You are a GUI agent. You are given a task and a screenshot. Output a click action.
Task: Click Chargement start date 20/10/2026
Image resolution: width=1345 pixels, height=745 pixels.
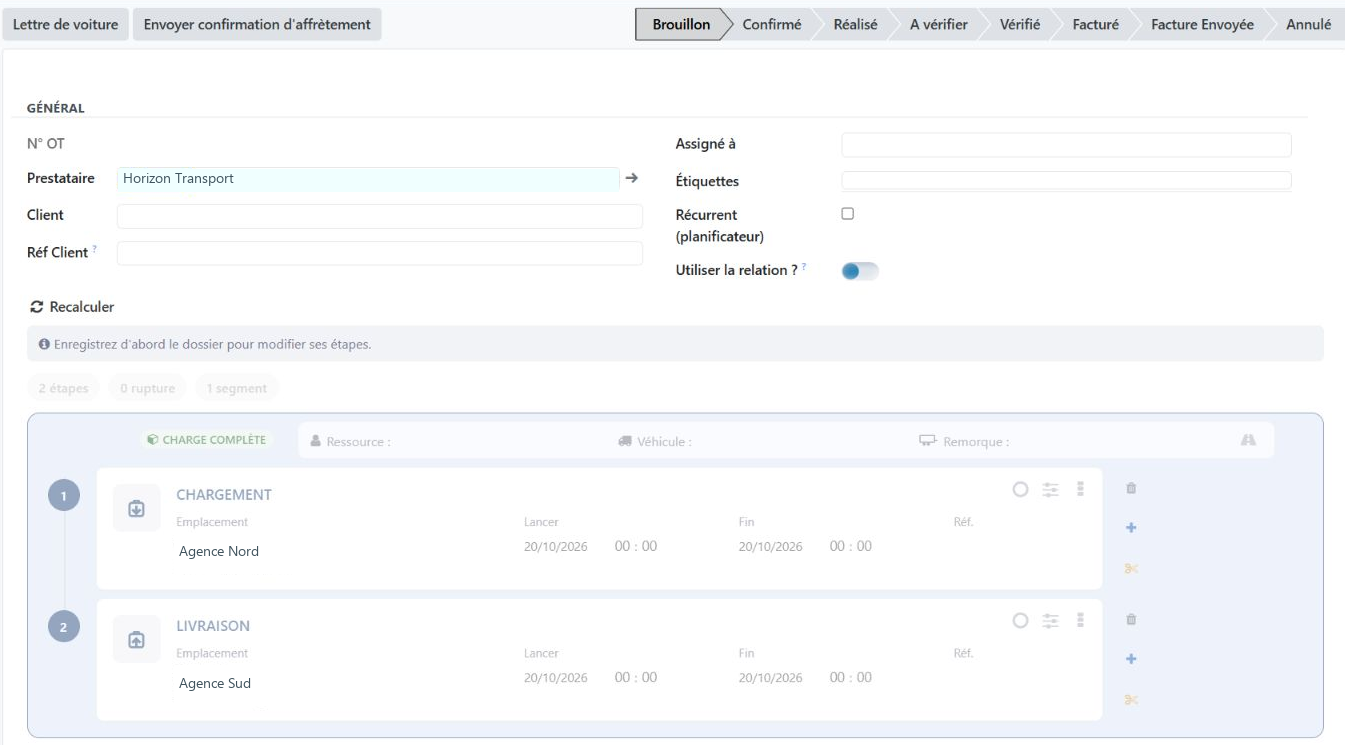click(x=555, y=546)
